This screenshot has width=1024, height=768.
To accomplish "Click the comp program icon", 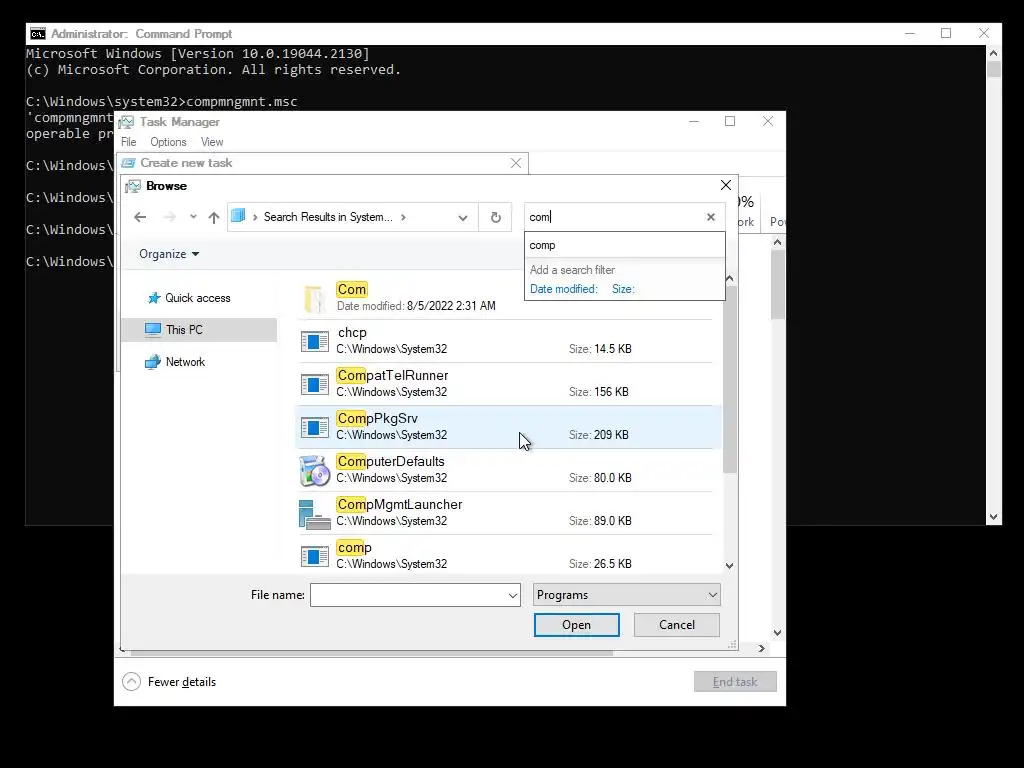I will [314, 556].
